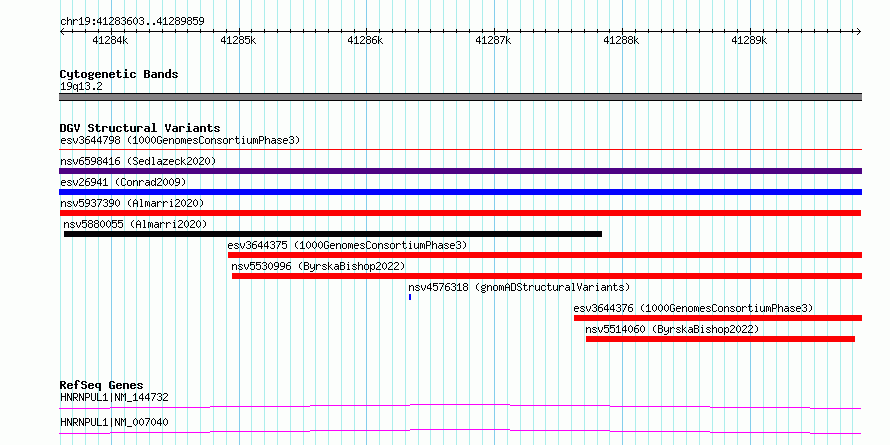Click the 19q13.2 band label
The width and height of the screenshot is (890, 445).
(x=81, y=87)
